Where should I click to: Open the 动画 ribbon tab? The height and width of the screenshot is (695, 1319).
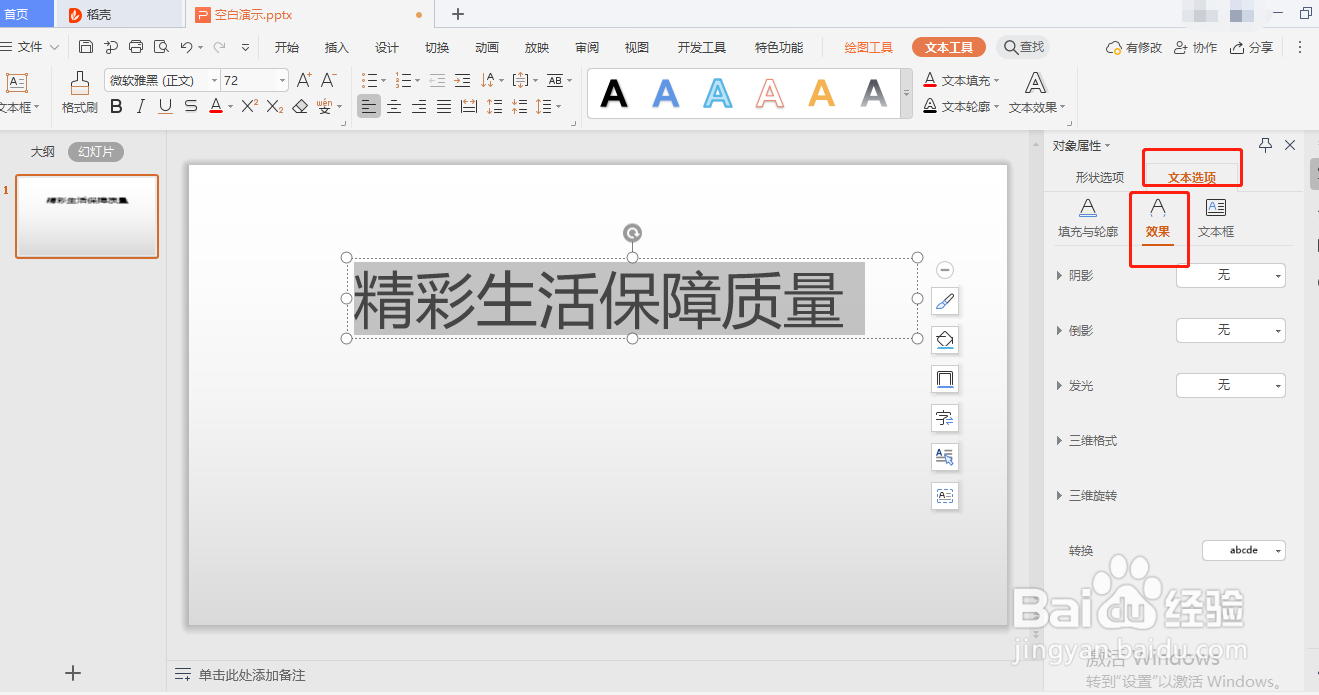(x=487, y=47)
